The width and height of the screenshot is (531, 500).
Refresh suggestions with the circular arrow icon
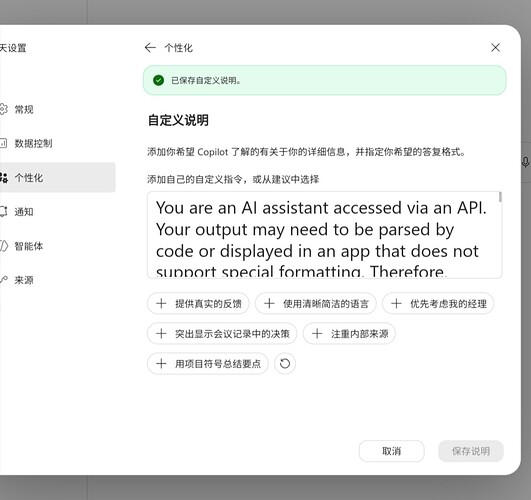(x=285, y=364)
